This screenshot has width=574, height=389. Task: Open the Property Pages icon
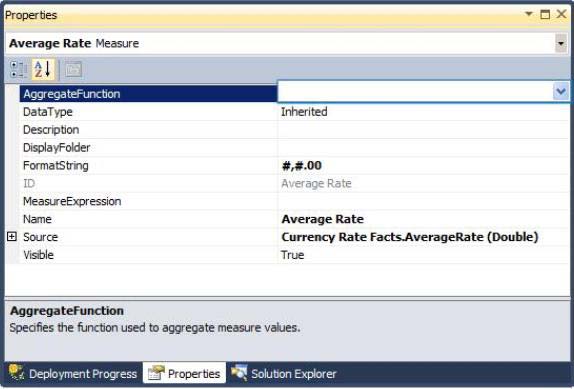pyautogui.click(x=73, y=70)
